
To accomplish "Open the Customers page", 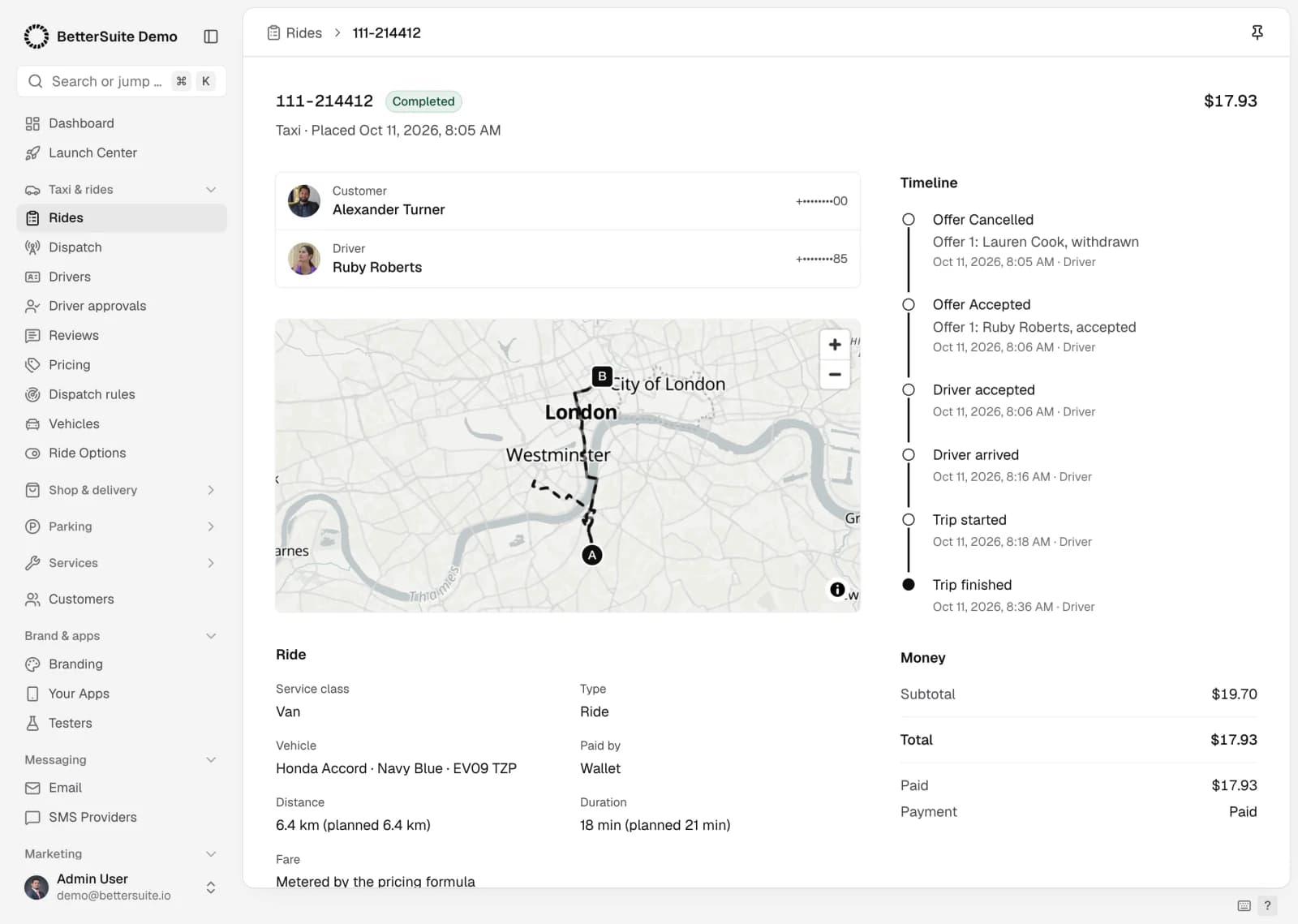I will coord(122,599).
